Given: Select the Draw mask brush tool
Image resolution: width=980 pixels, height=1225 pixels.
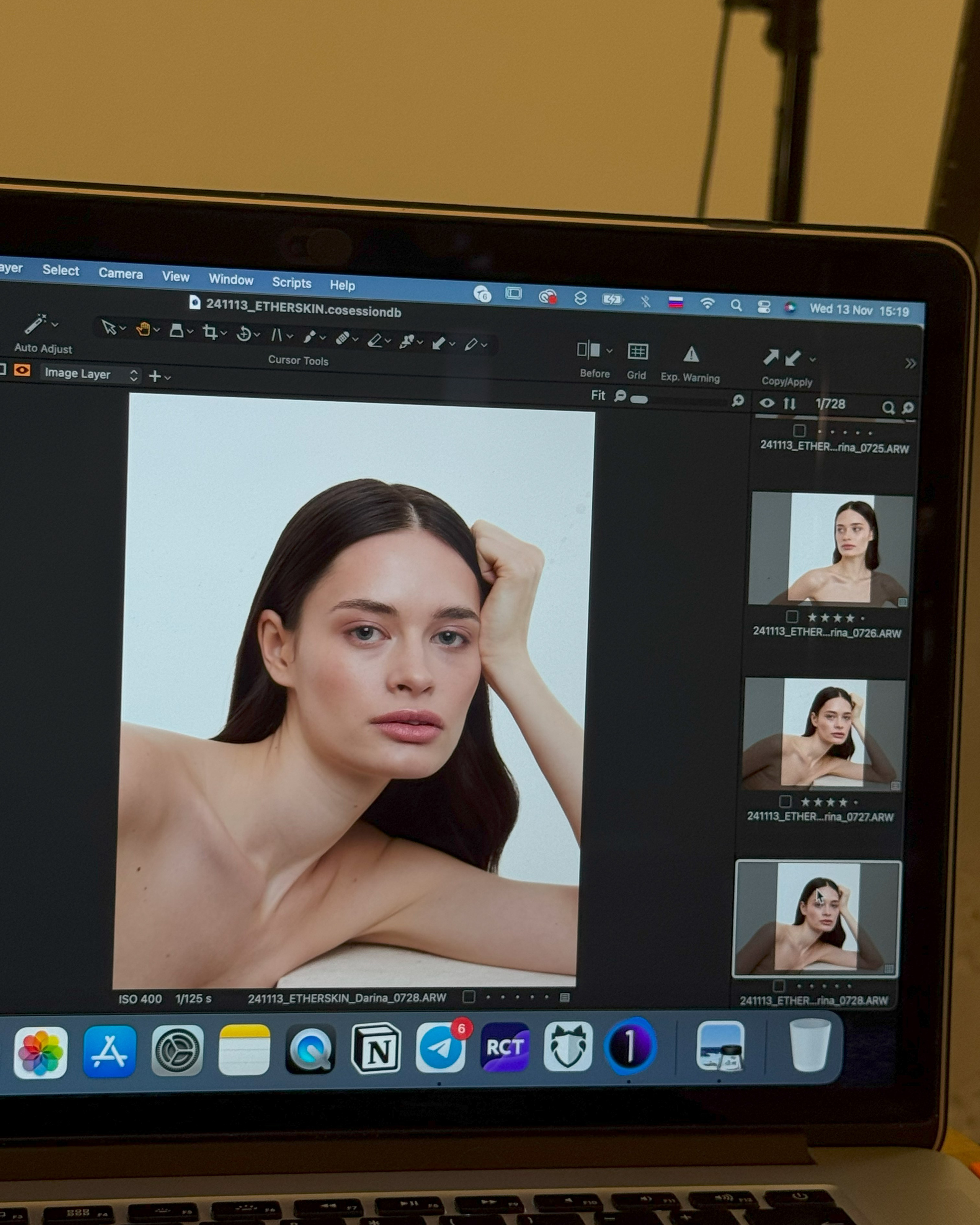Looking at the screenshot, I should click(x=309, y=337).
